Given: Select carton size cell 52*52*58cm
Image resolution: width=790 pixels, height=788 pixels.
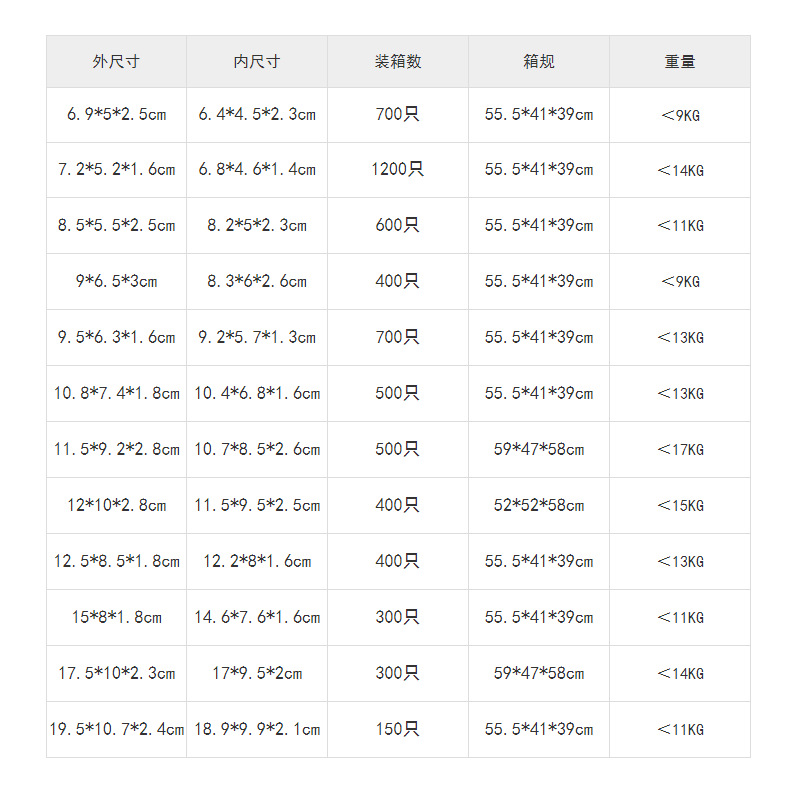Looking at the screenshot, I should [539, 506].
